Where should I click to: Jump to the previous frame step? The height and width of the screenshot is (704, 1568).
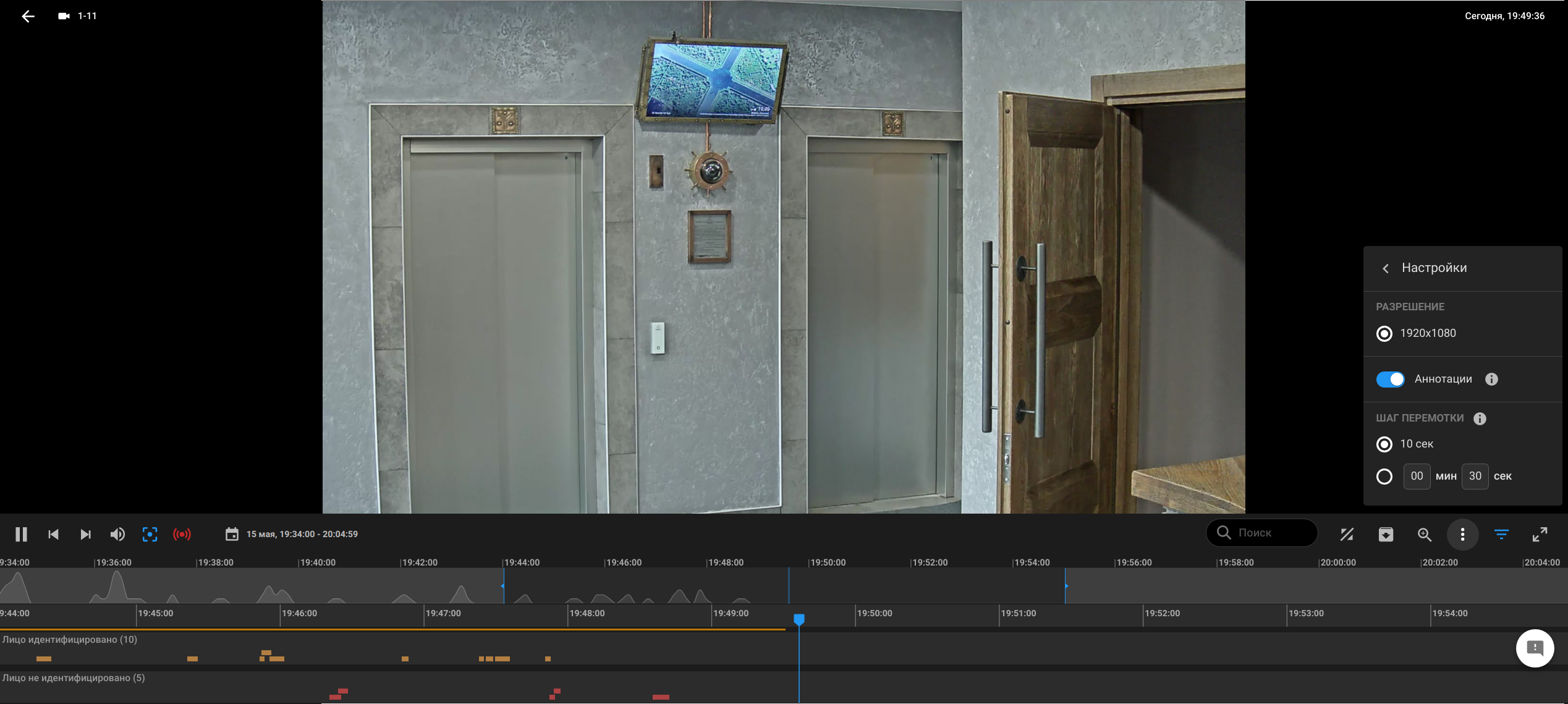[53, 534]
